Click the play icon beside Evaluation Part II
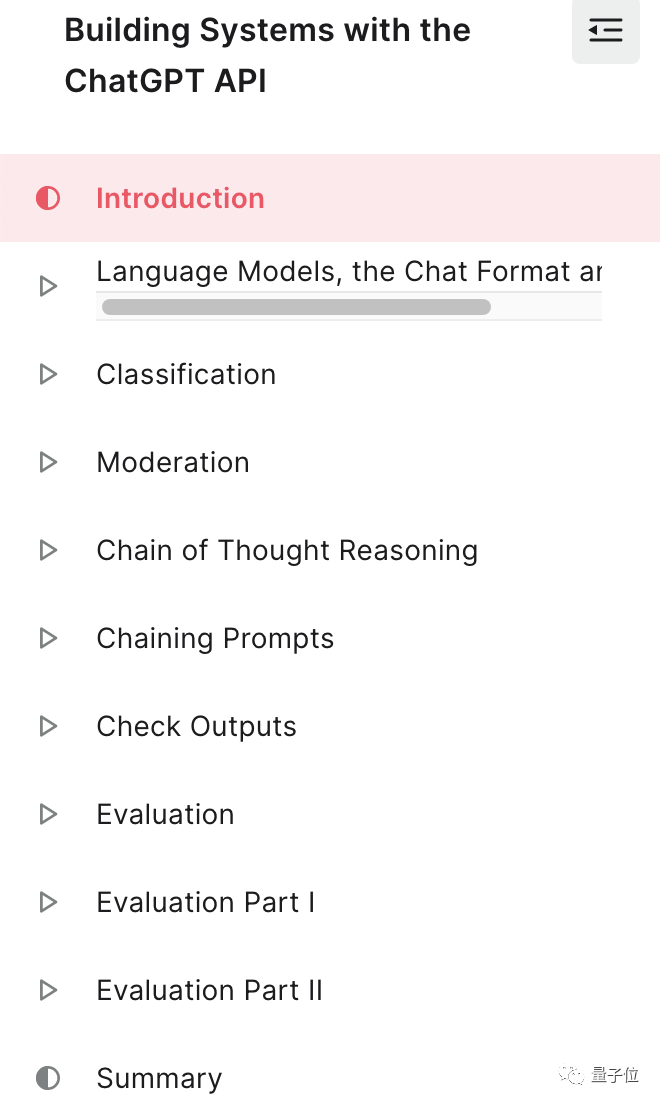 (48, 990)
